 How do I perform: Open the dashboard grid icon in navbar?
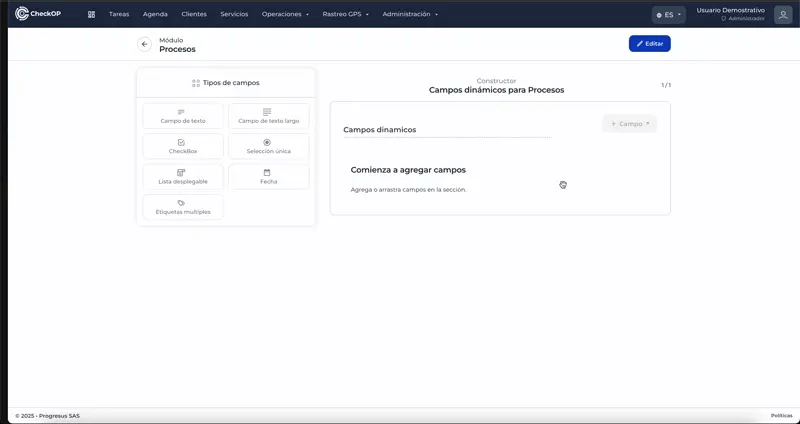[x=91, y=14]
